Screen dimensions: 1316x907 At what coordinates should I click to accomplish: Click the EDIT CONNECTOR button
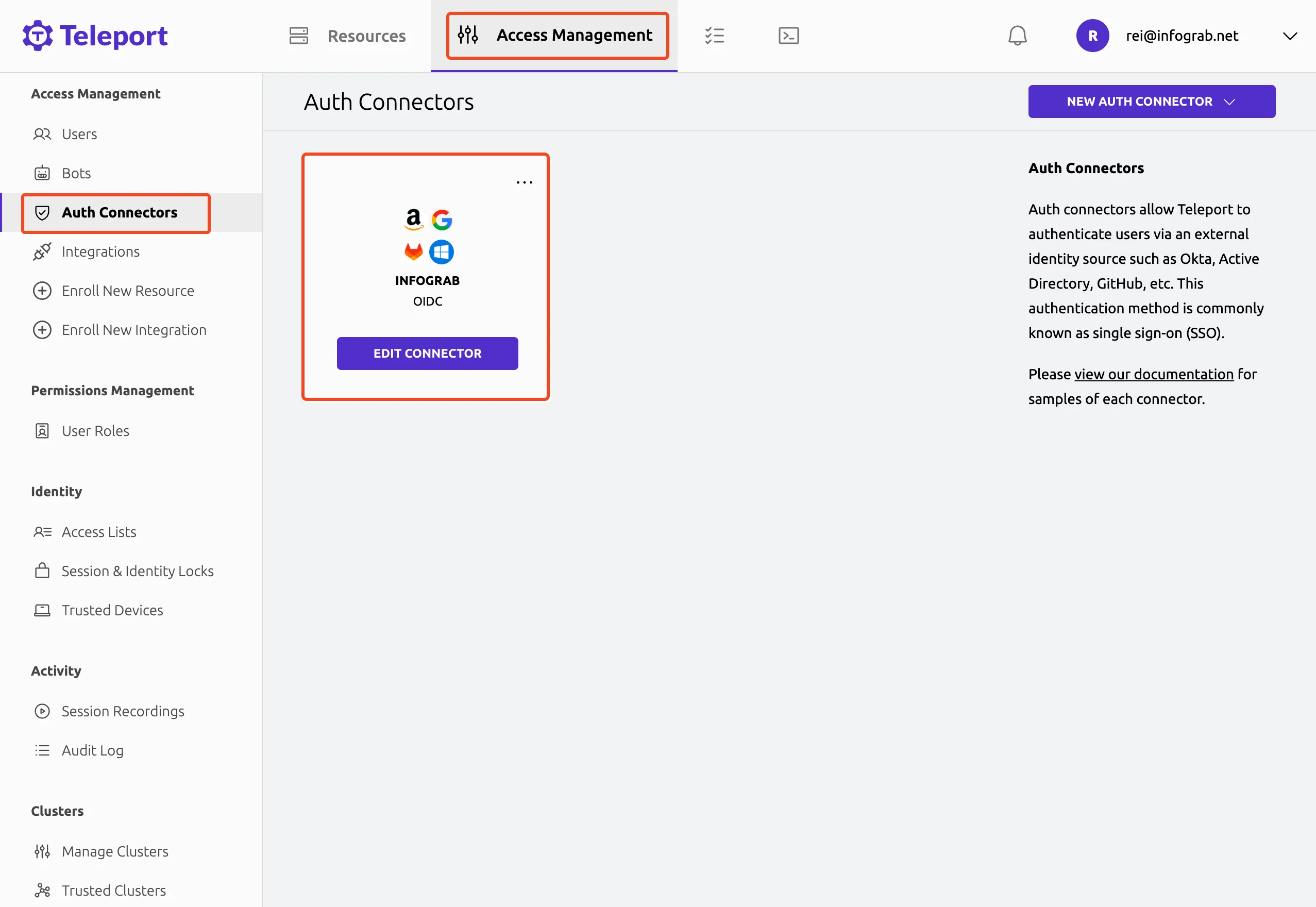click(x=427, y=353)
